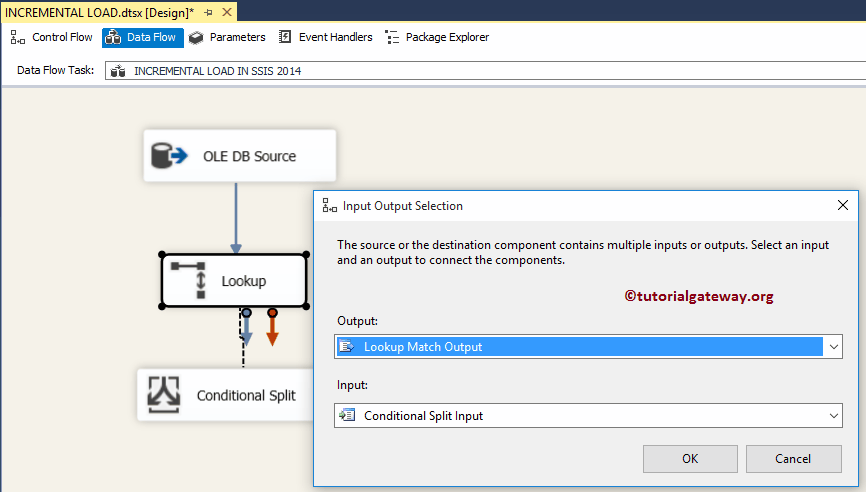Open the Parameters tab
866x492 pixels.
click(227, 37)
